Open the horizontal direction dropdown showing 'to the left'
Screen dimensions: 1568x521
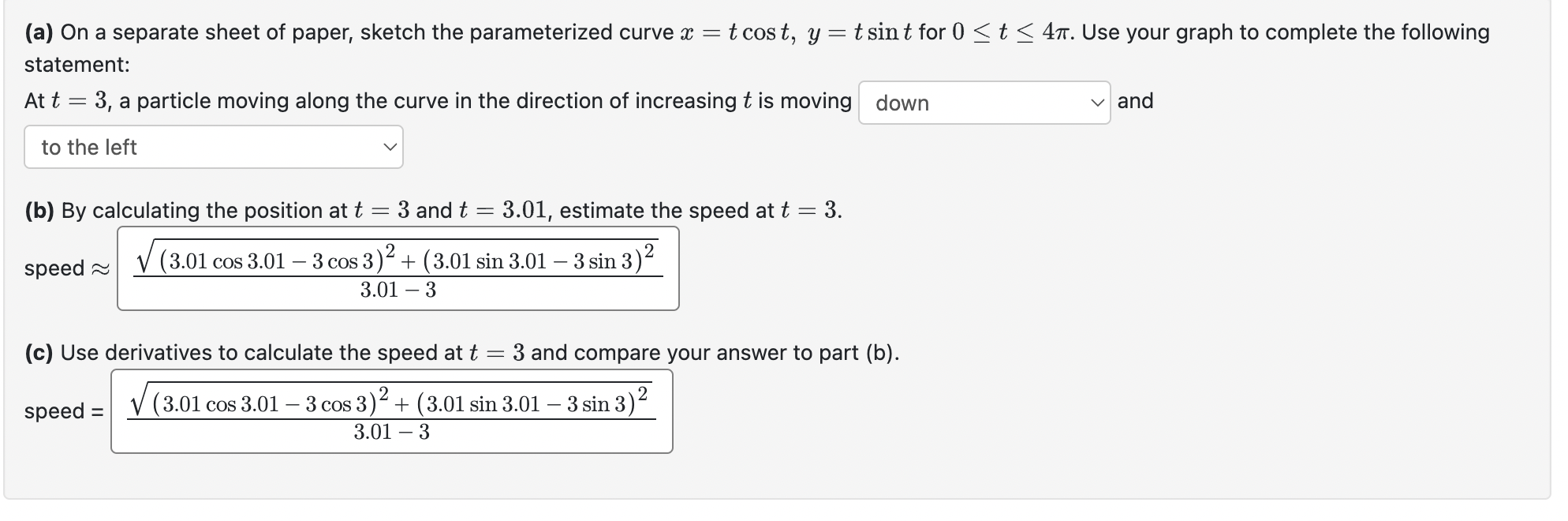213,147
